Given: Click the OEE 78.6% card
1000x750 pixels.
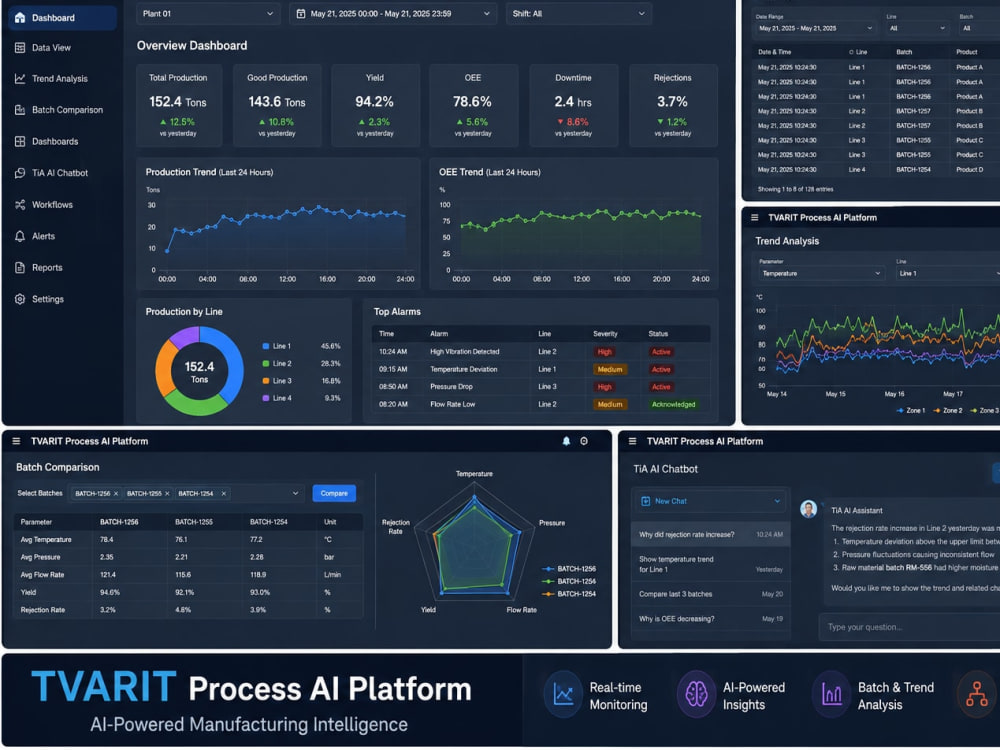Looking at the screenshot, I should (473, 106).
